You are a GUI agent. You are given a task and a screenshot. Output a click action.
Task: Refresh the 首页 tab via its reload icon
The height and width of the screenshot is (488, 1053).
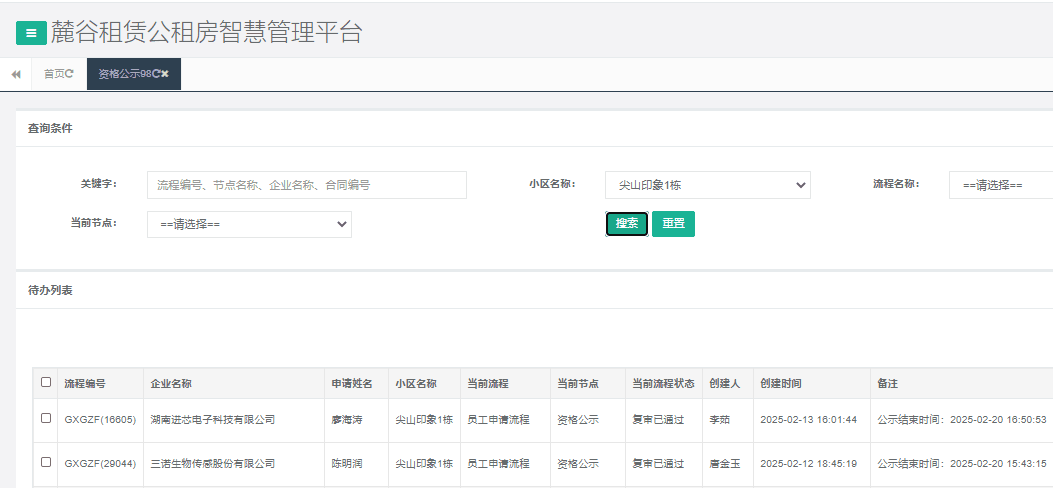tap(70, 74)
